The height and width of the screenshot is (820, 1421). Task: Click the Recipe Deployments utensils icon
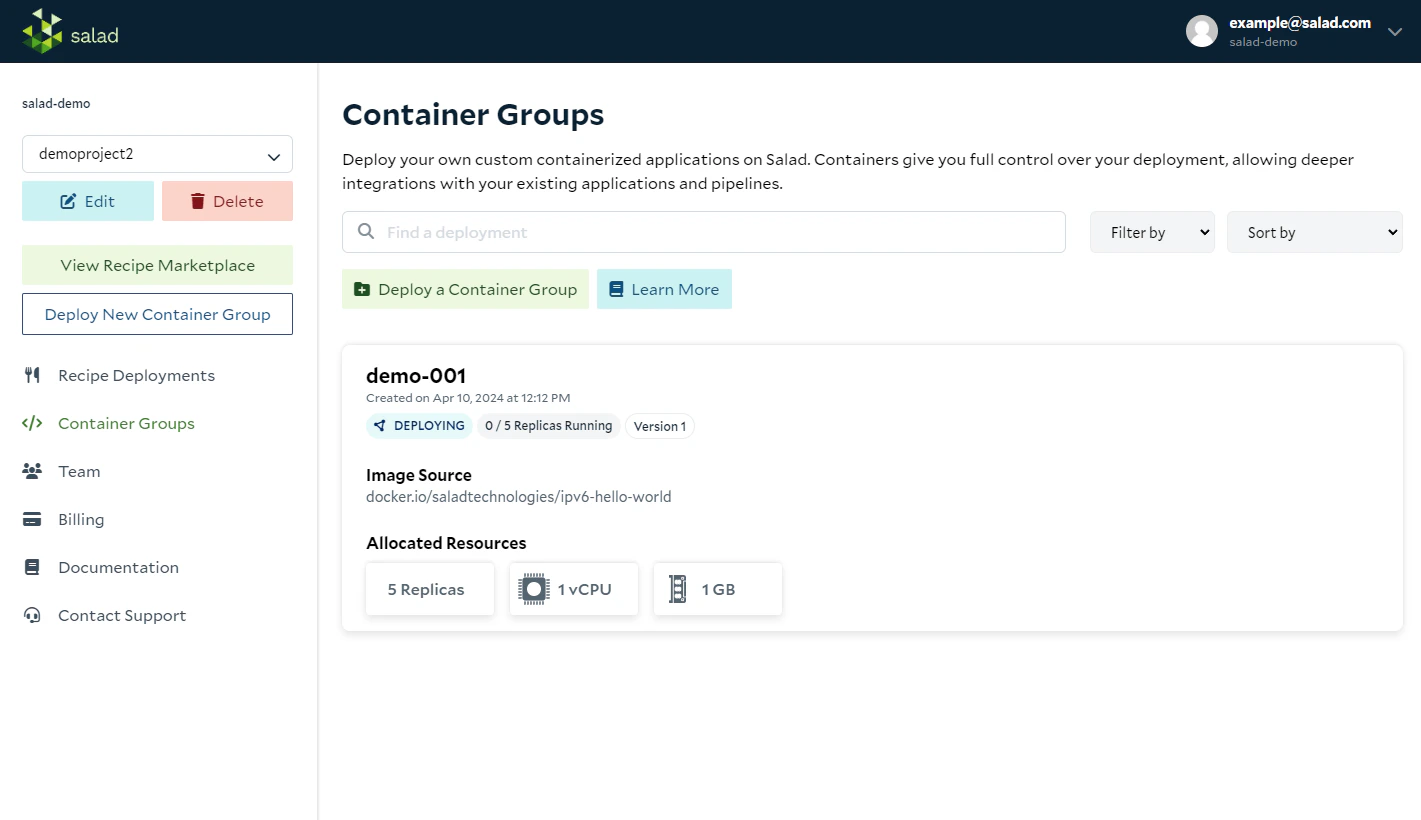pos(32,375)
